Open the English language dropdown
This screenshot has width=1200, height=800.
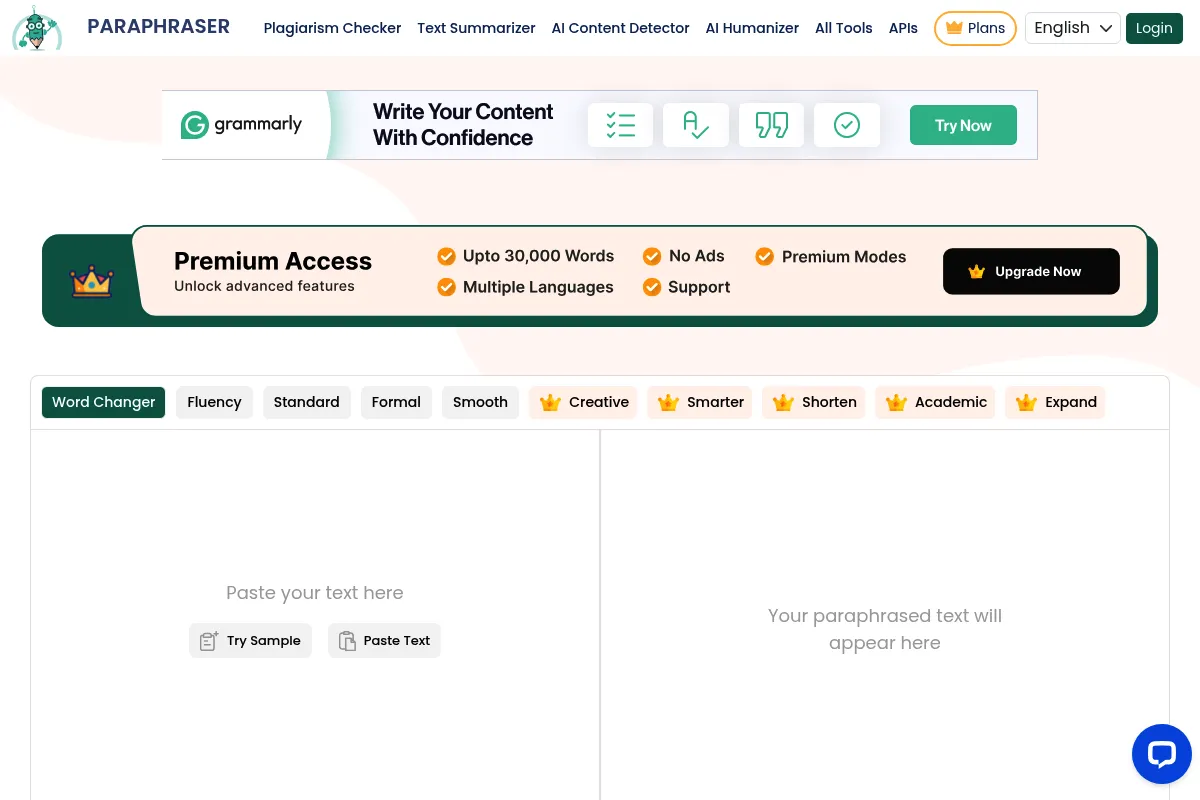tap(1073, 28)
